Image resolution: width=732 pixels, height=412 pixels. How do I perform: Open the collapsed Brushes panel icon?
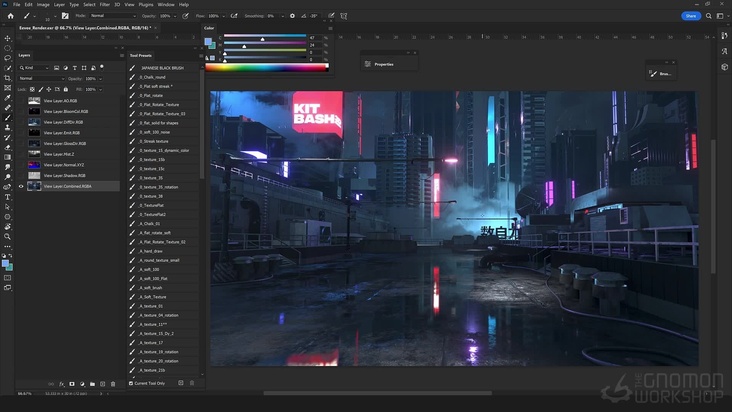pyautogui.click(x=661, y=74)
